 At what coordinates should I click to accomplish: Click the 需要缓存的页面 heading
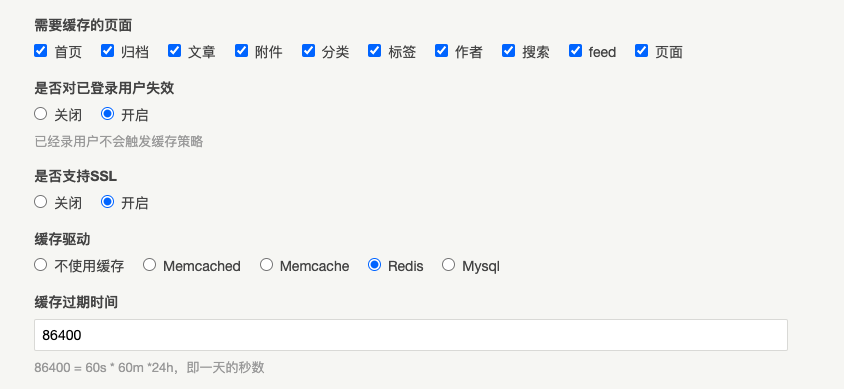point(83,25)
